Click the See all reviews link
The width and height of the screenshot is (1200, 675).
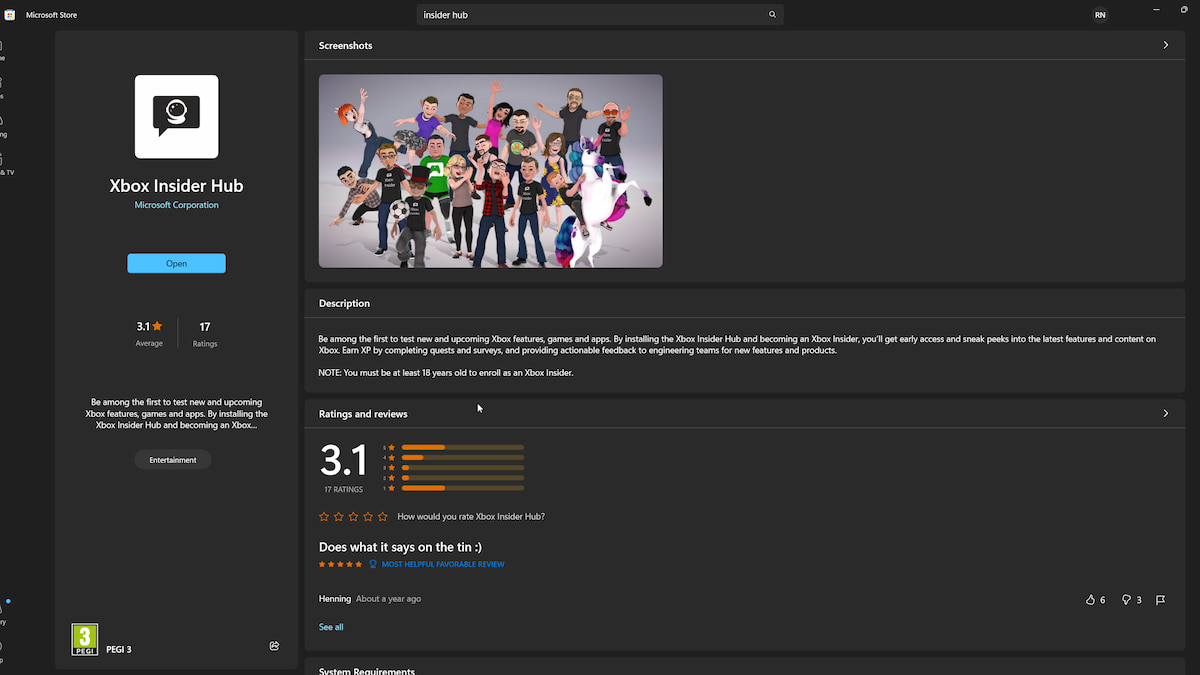point(331,626)
